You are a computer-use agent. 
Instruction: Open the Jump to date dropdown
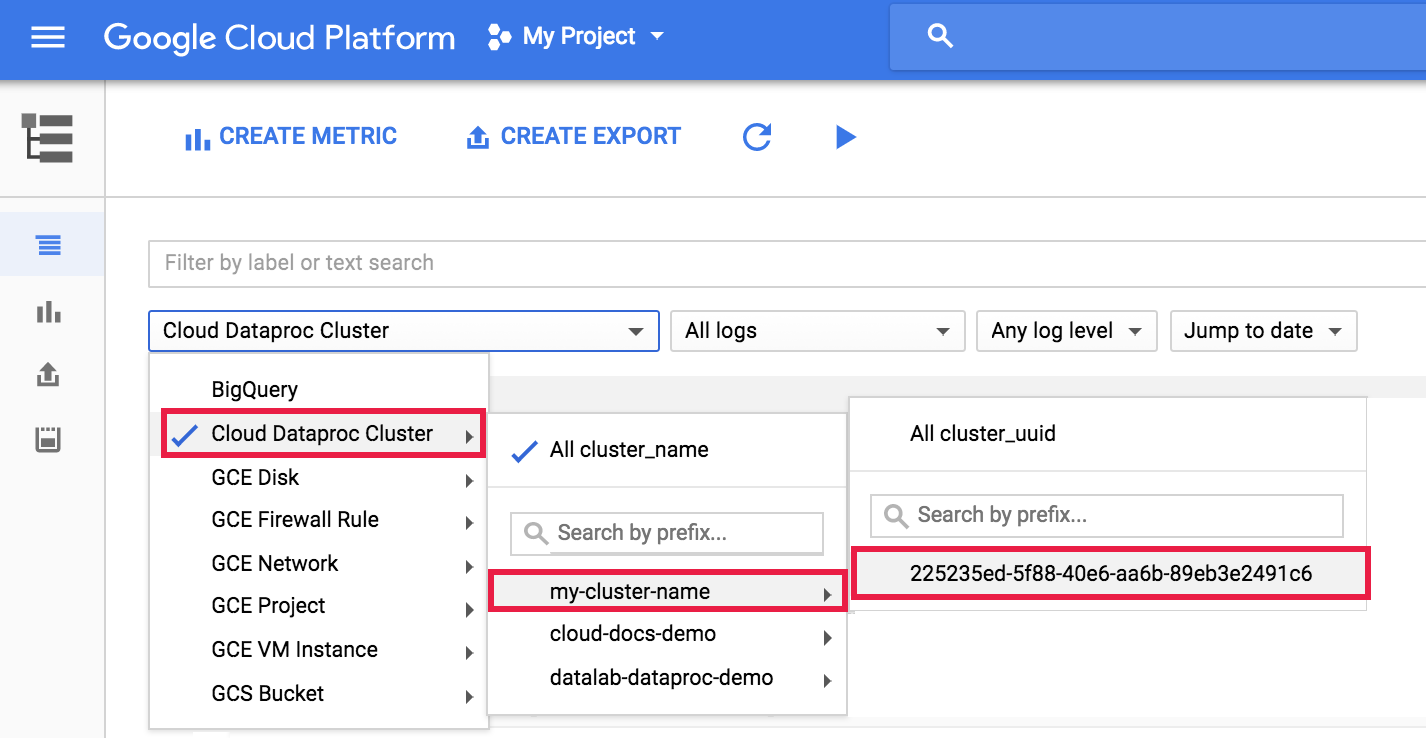pyautogui.click(x=1262, y=331)
